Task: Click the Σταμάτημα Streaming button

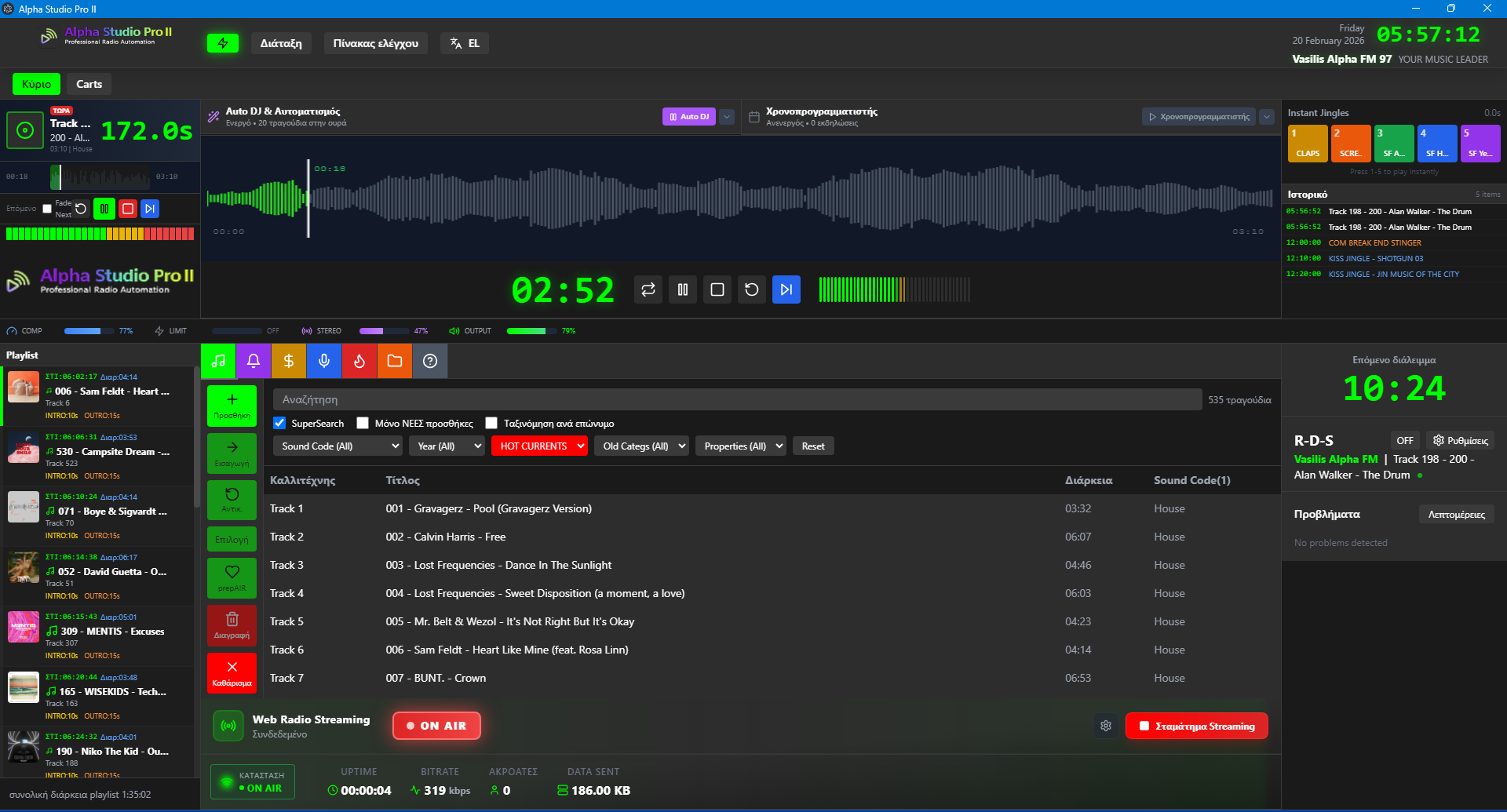Action: pyautogui.click(x=1196, y=726)
